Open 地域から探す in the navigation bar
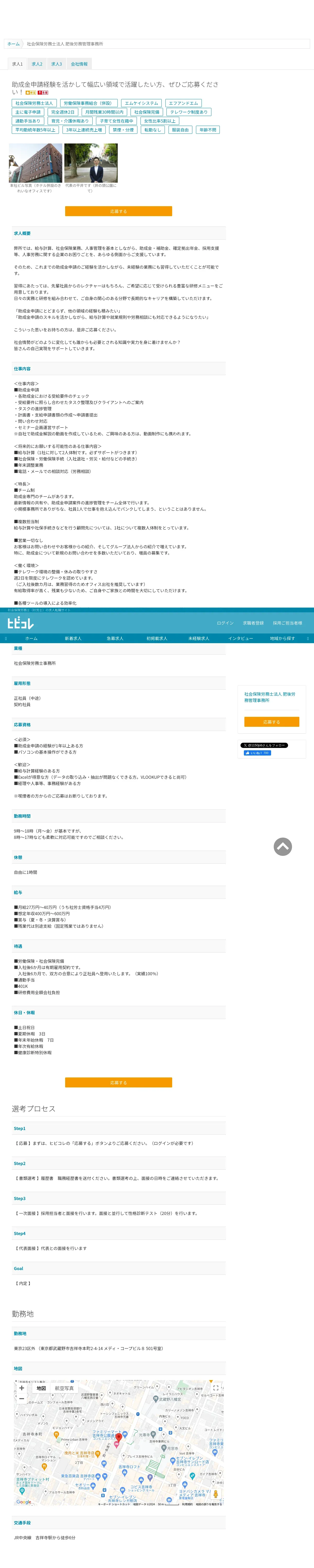The width and height of the screenshot is (314, 1568). [282, 638]
